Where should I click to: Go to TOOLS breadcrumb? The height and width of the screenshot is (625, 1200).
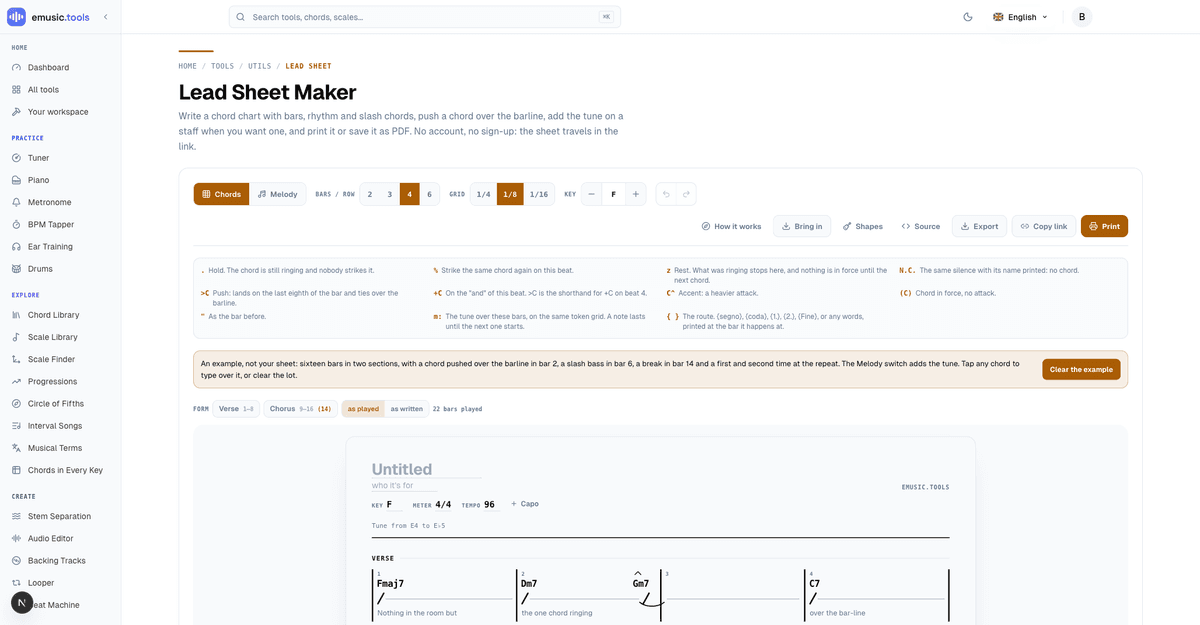pos(222,66)
